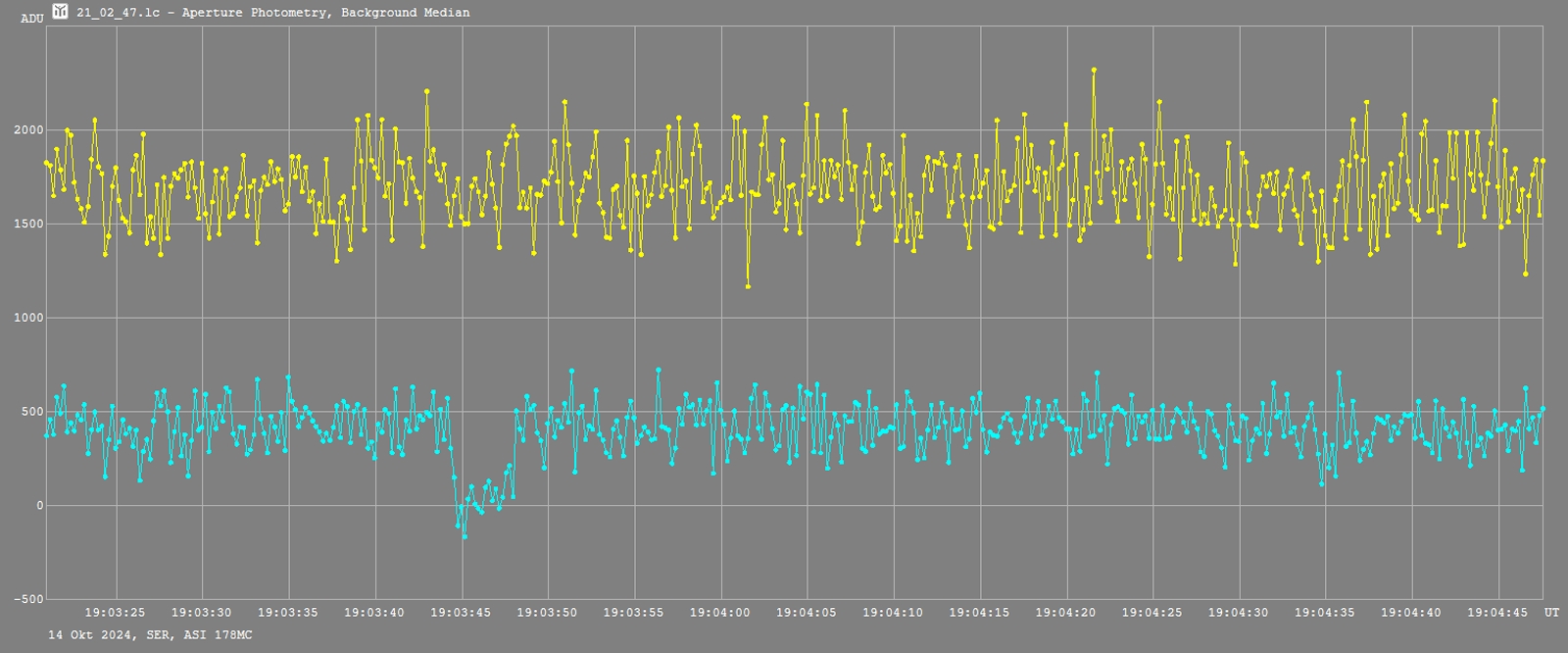Click the 2000 ADU axis tick label

(27, 130)
